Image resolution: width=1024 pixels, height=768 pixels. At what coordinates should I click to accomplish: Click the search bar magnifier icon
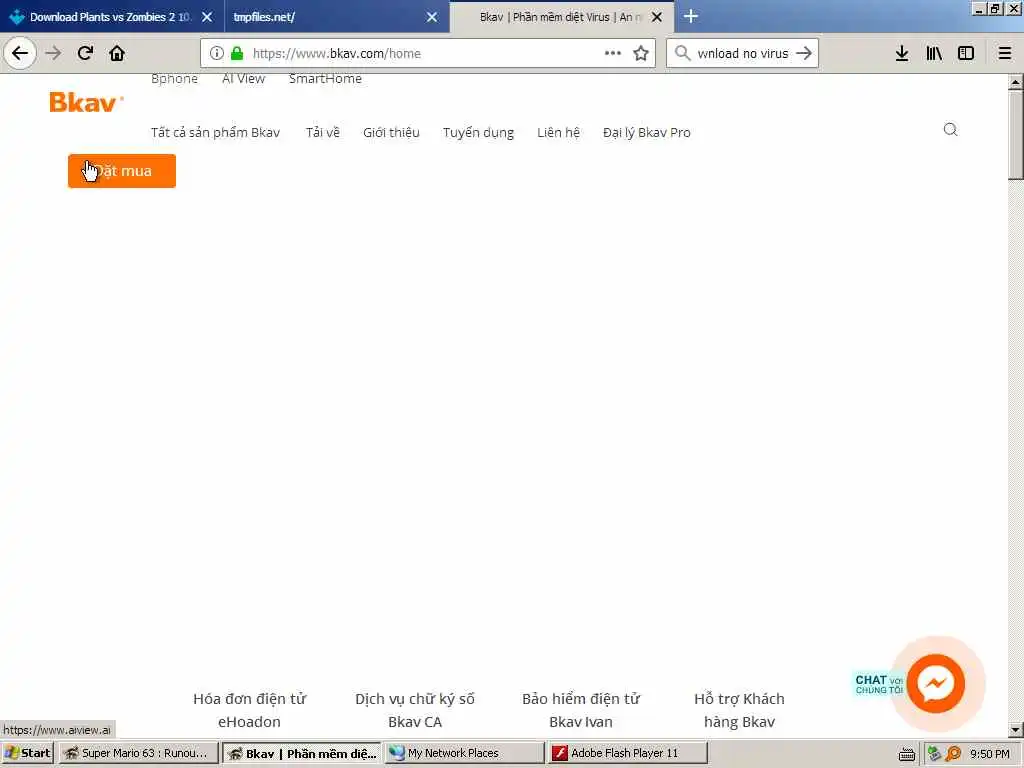click(x=682, y=53)
